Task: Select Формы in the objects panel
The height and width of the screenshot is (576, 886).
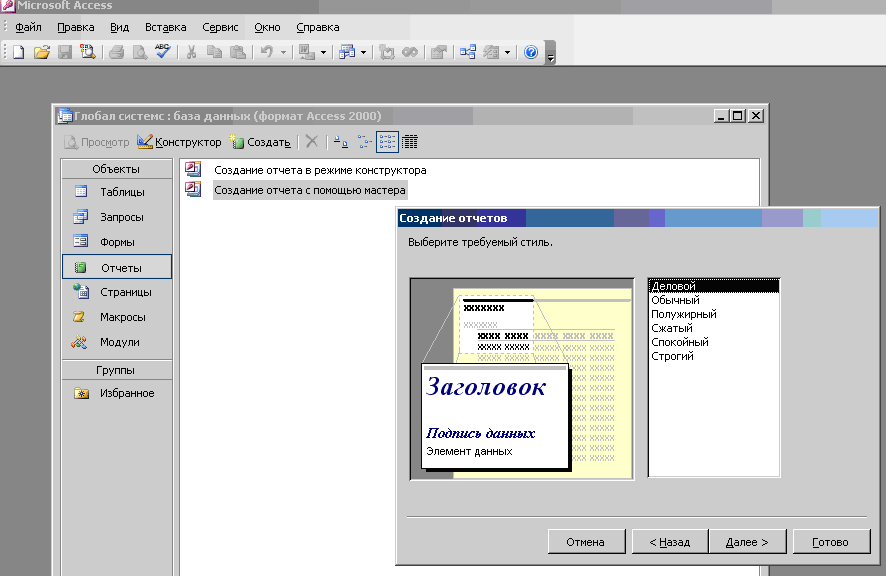Action: coord(116,242)
